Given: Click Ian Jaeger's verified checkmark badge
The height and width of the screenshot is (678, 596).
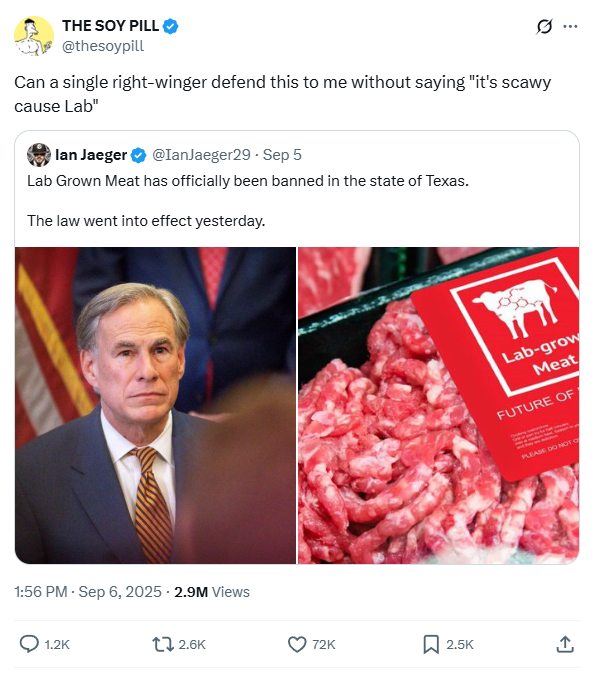Looking at the screenshot, I should click(x=138, y=155).
